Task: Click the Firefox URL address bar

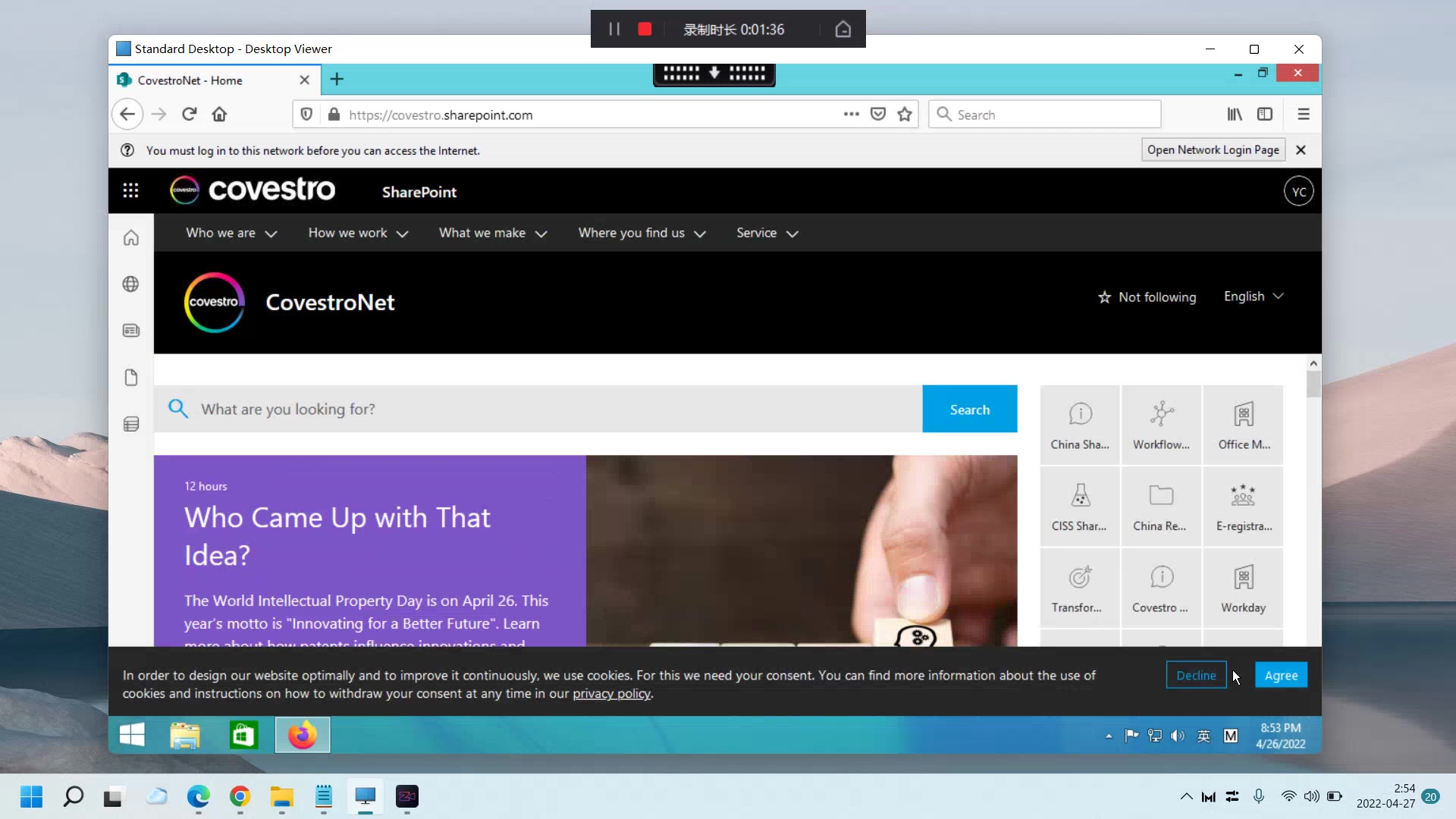Action: click(591, 115)
